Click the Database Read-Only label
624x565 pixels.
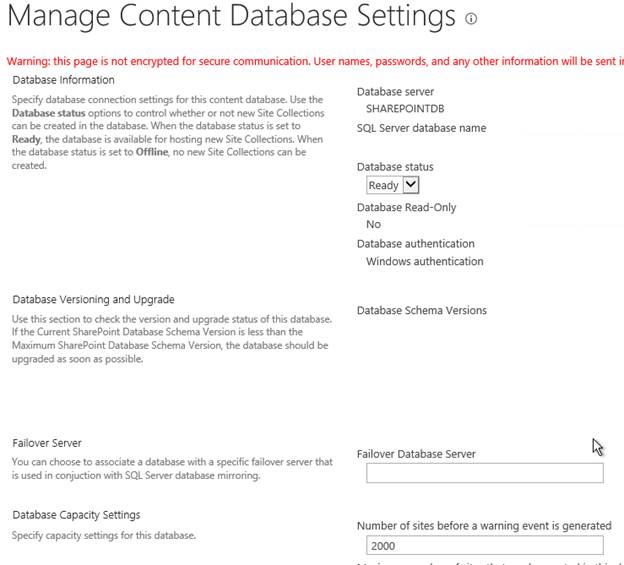click(x=406, y=207)
